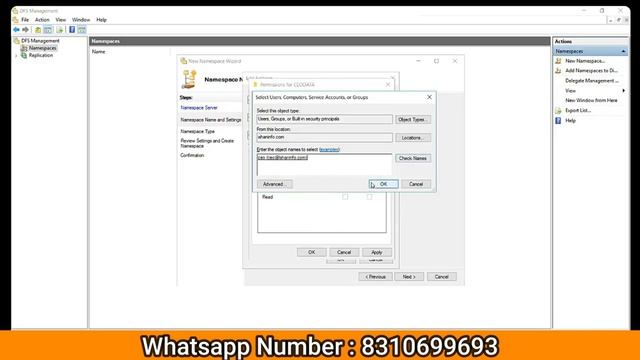Open the View menu in the menu bar

click(60, 20)
